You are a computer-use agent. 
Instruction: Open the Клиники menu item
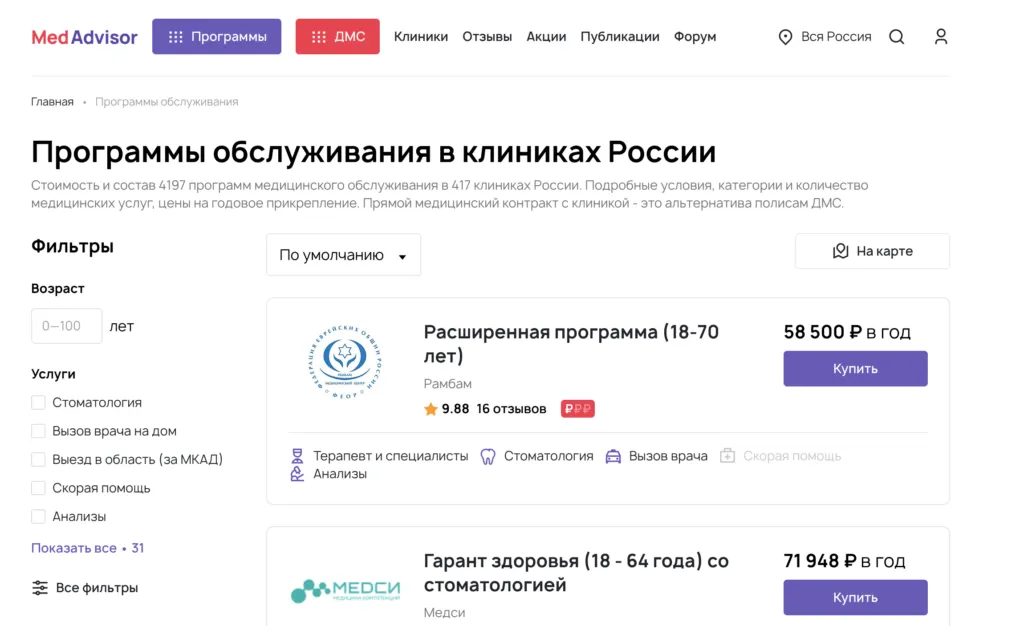click(x=420, y=37)
